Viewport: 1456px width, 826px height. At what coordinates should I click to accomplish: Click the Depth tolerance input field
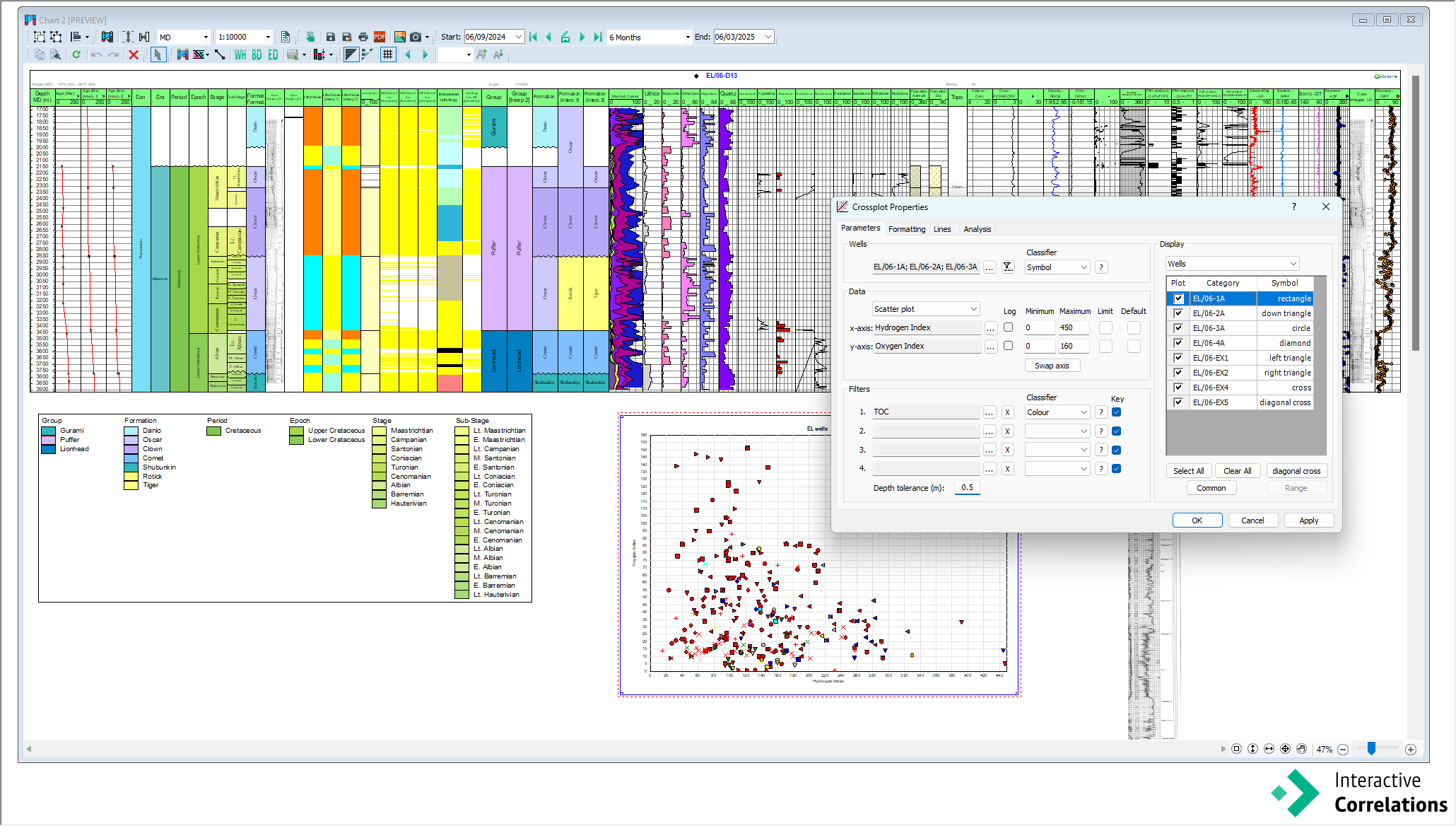point(967,488)
